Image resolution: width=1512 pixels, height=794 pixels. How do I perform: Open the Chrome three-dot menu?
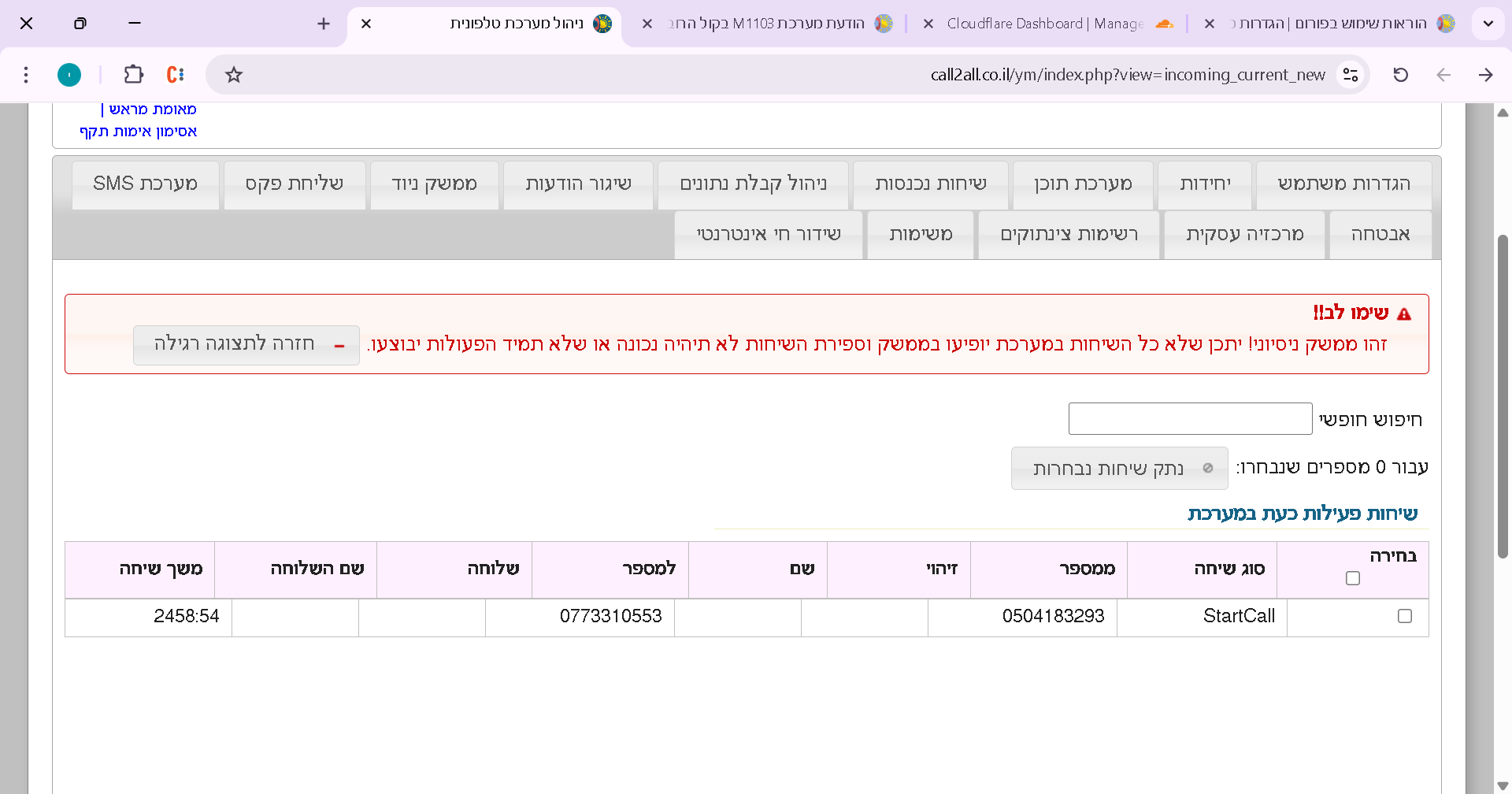pyautogui.click(x=26, y=75)
